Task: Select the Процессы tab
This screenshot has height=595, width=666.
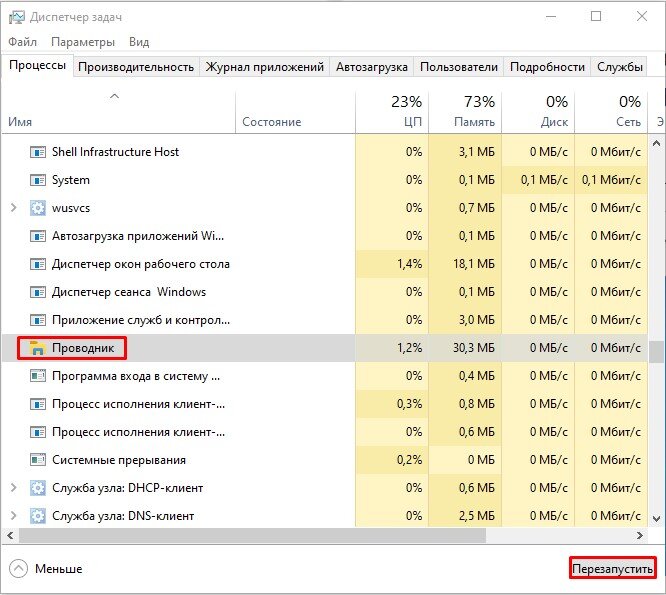Action: tap(37, 65)
